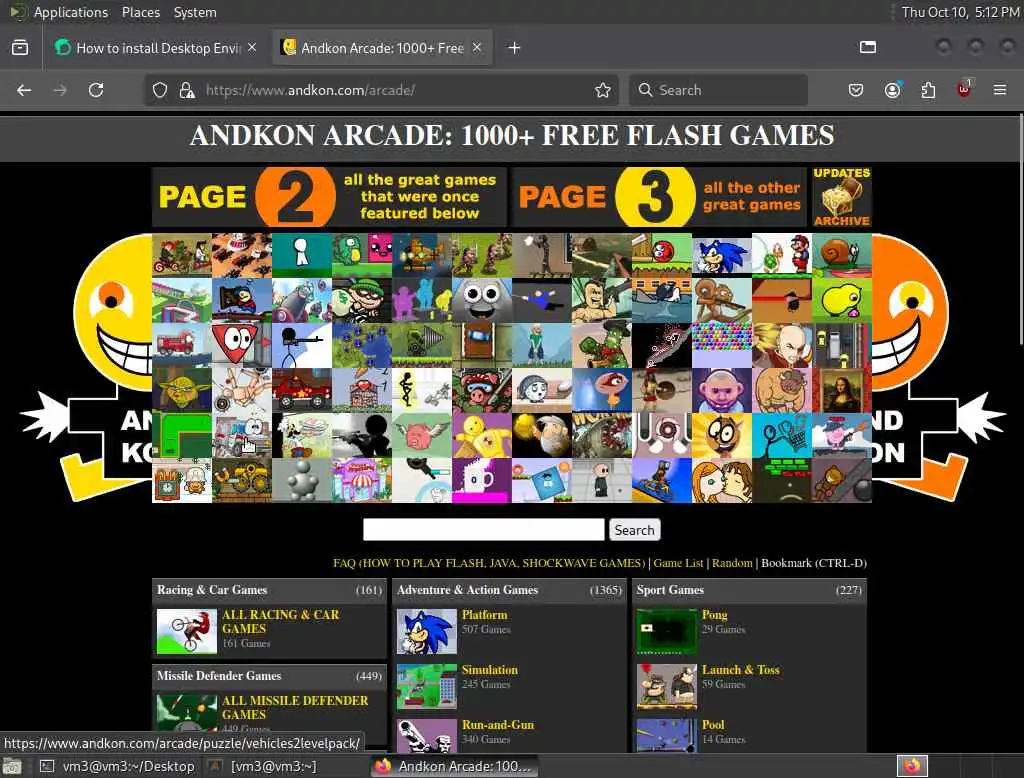Click the arcade game search field
This screenshot has height=778, width=1024.
click(x=483, y=530)
